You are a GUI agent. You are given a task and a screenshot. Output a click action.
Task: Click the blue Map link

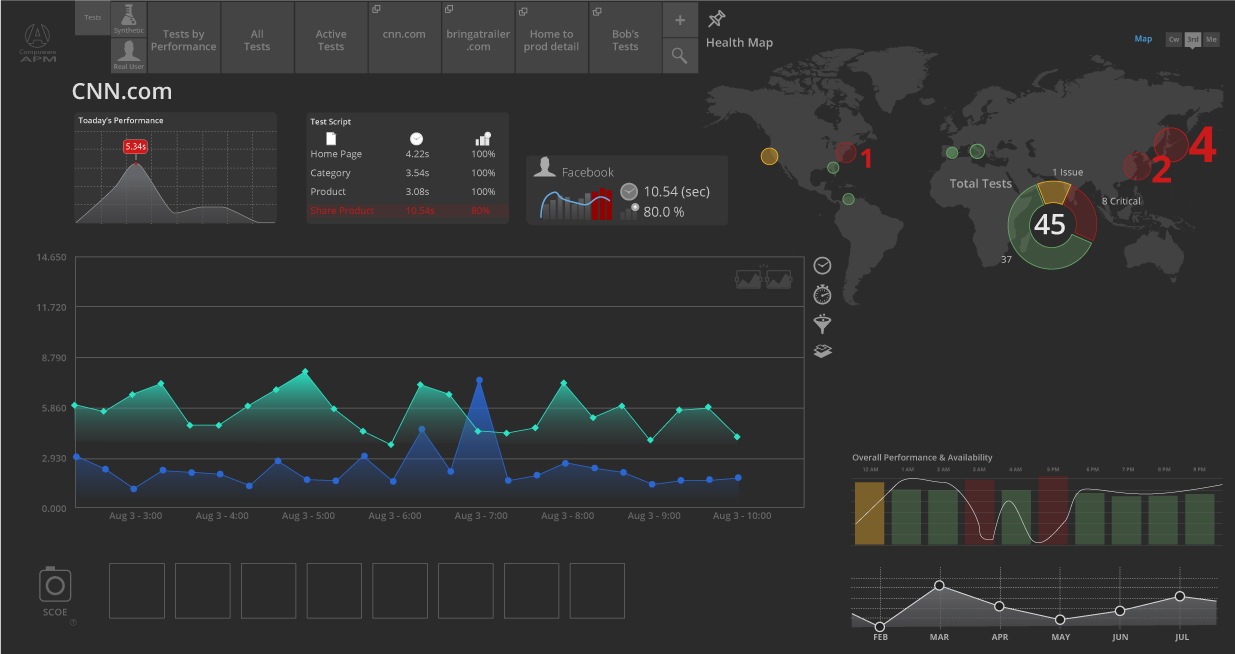pos(1143,39)
